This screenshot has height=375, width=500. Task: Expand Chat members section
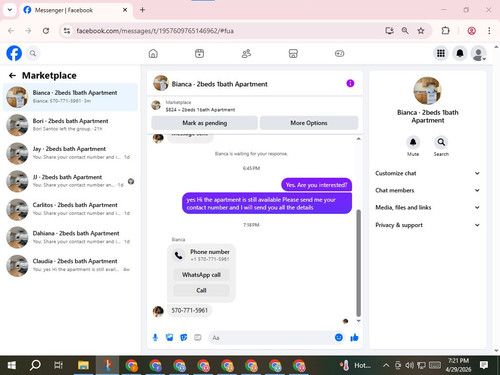428,190
